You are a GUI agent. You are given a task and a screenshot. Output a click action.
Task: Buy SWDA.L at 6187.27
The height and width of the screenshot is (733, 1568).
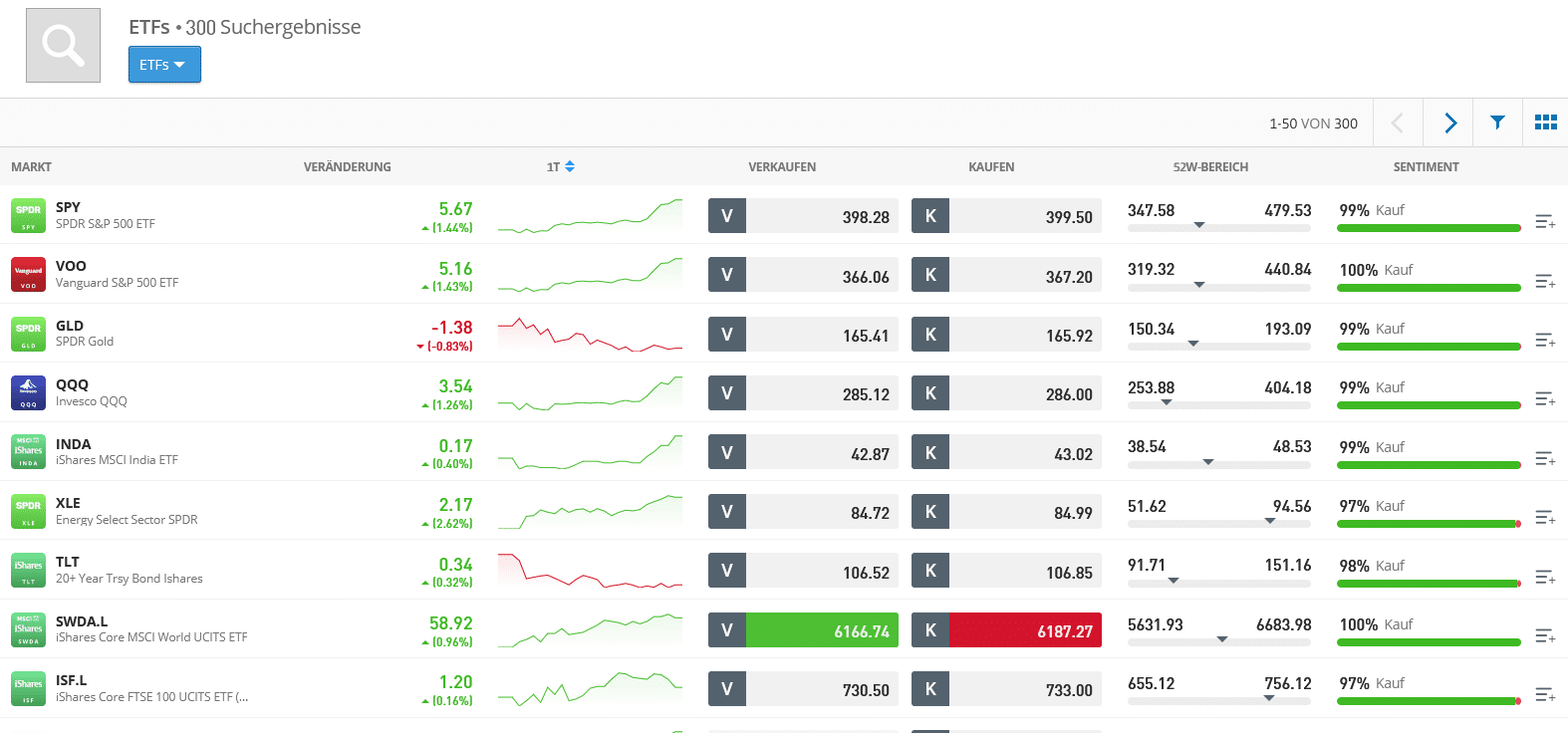click(1006, 630)
